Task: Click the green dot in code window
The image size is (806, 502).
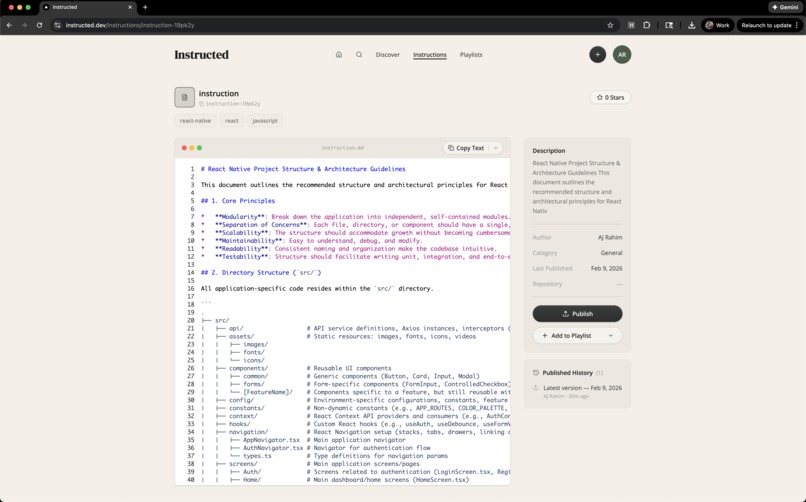Action: (x=199, y=148)
